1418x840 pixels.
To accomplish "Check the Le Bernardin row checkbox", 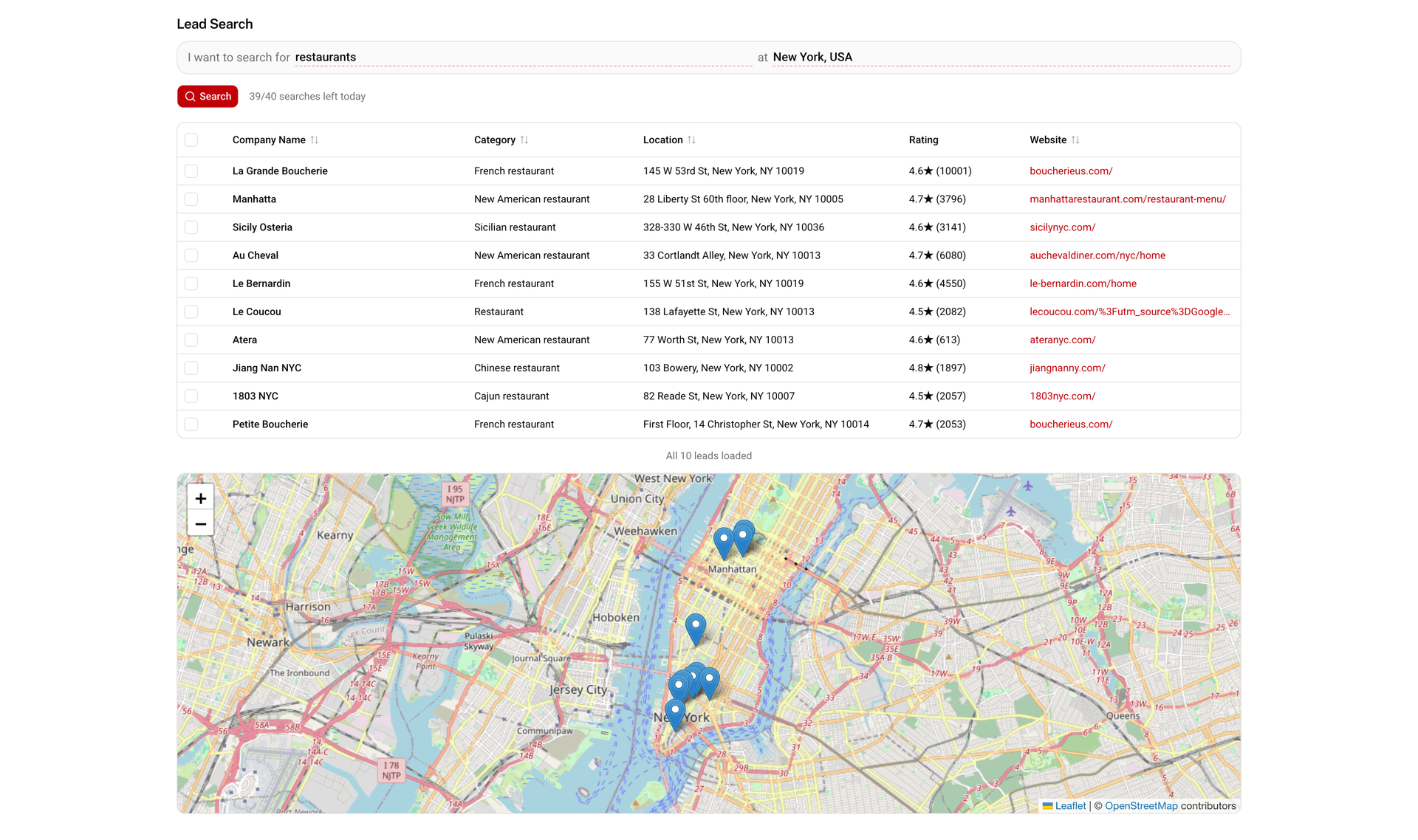I will (x=191, y=283).
